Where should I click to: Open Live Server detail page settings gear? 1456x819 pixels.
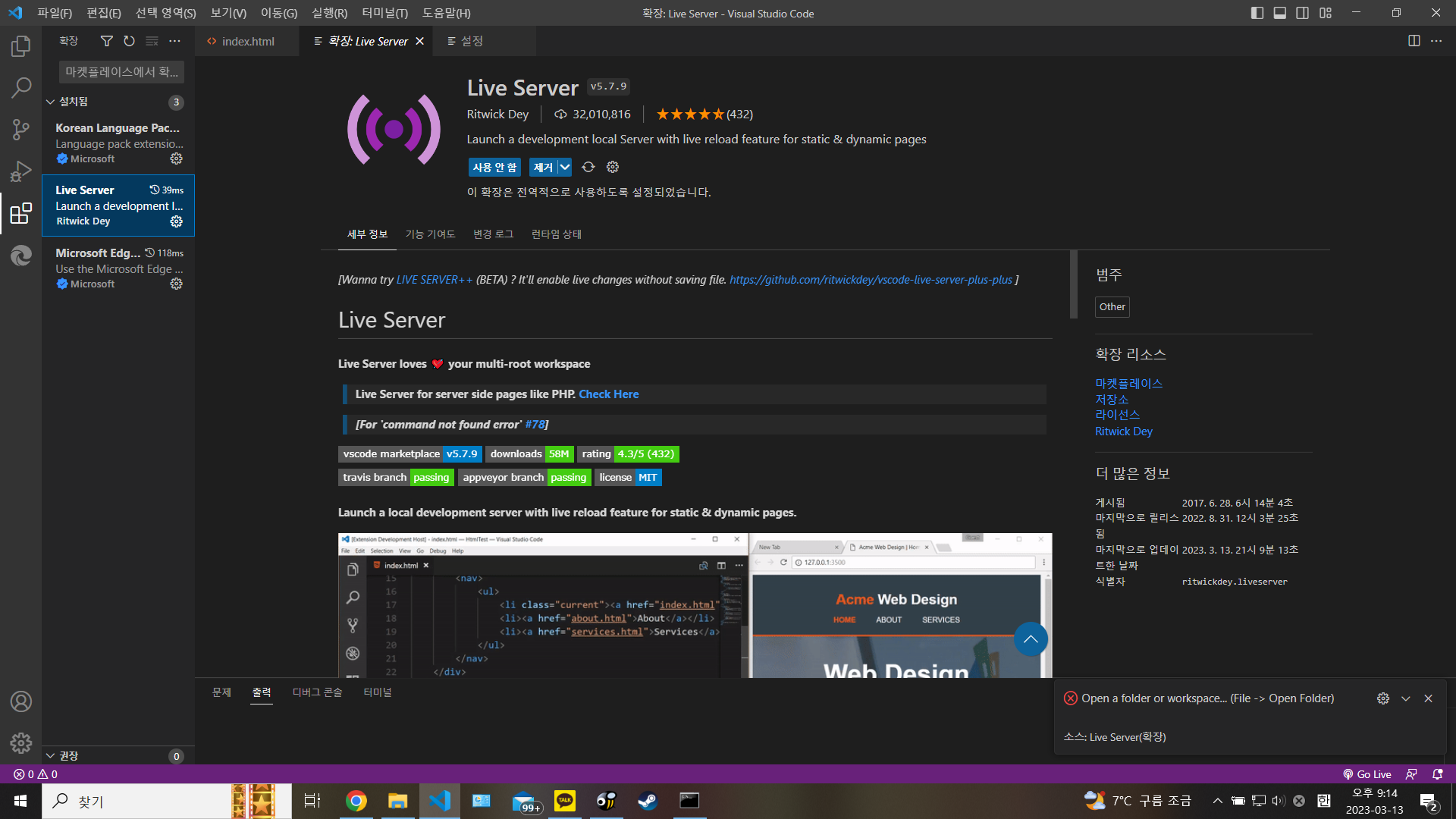click(613, 167)
